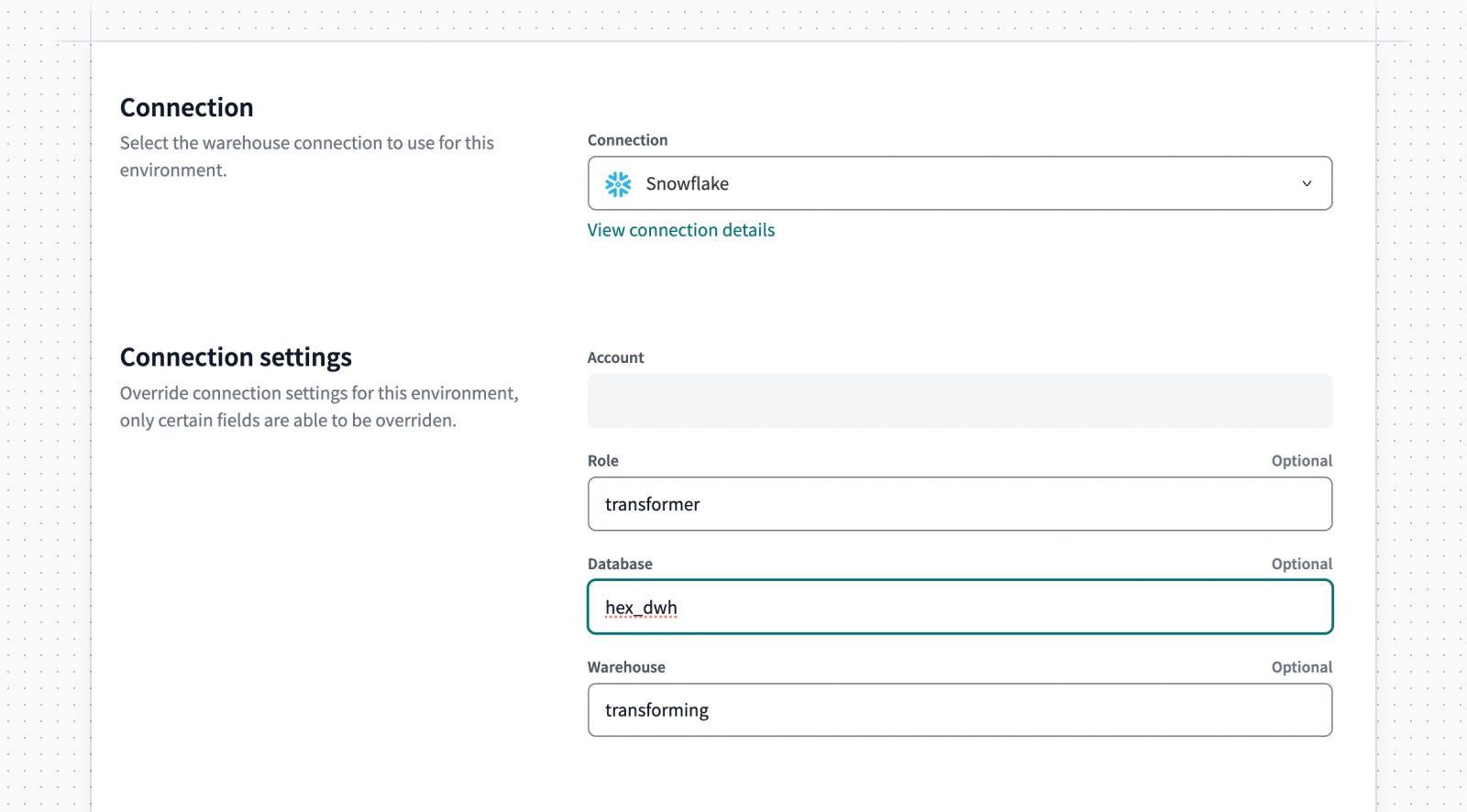Click the Optional tag beside Database

click(x=1302, y=564)
